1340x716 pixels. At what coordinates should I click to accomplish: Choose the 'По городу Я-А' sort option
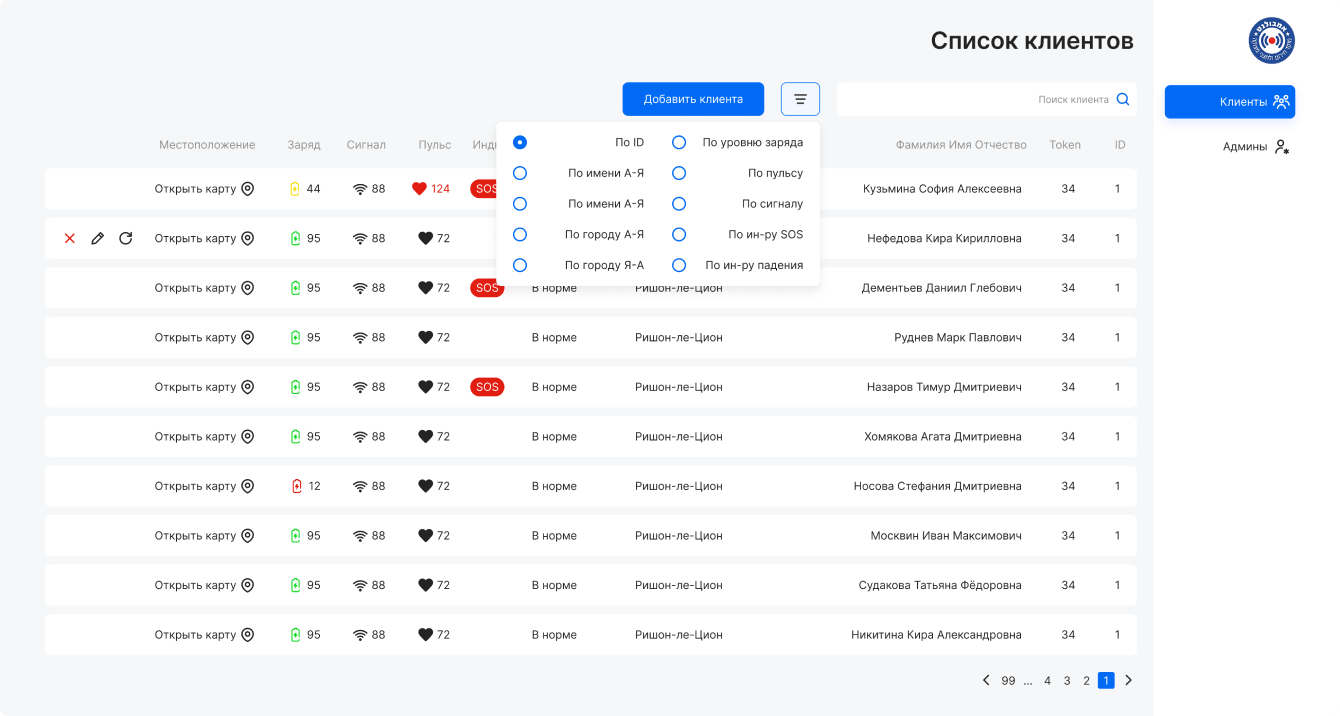(x=520, y=265)
